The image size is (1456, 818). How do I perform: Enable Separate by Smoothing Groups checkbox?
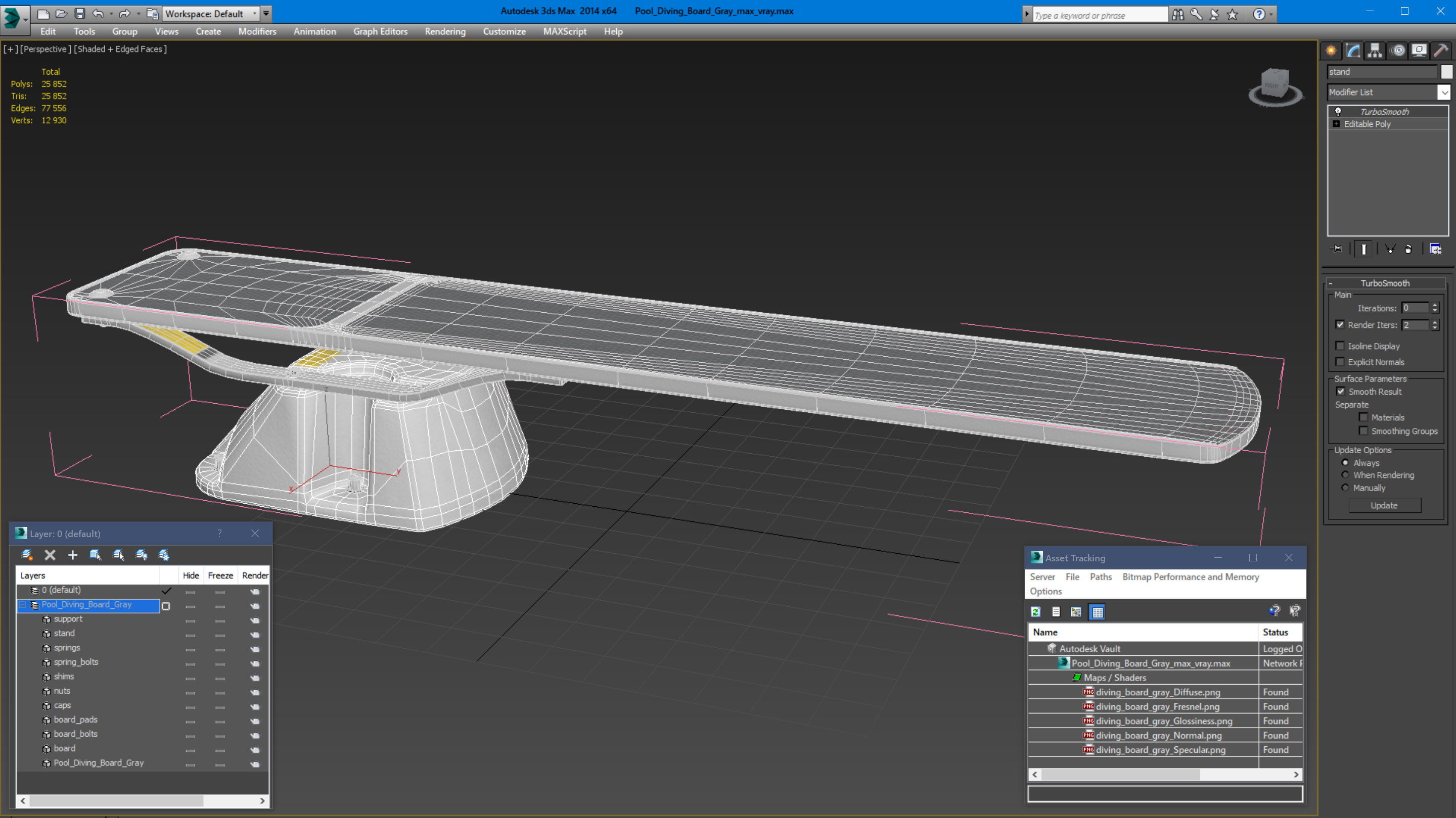pos(1364,430)
